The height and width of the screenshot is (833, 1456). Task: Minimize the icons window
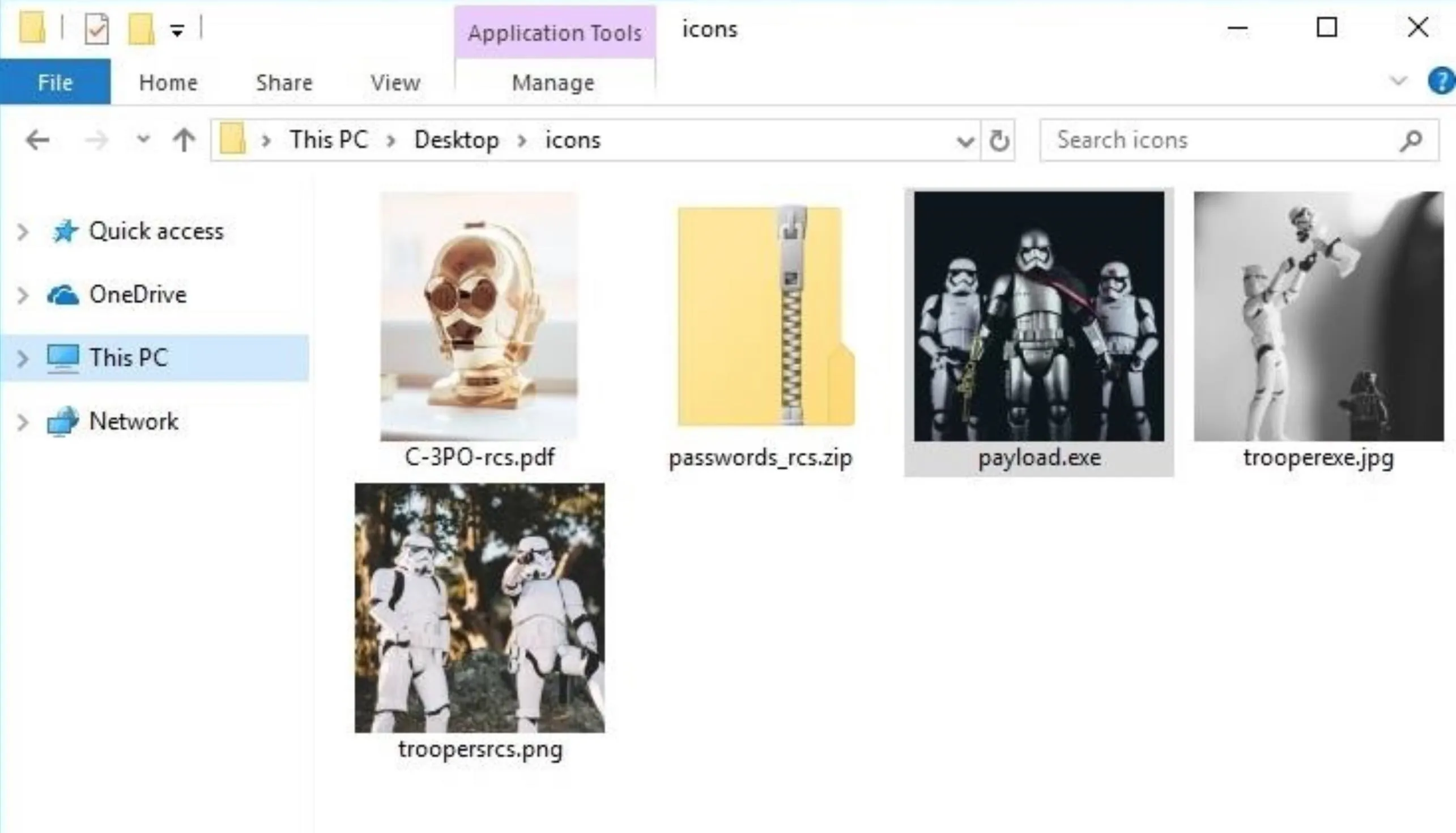pyautogui.click(x=1237, y=27)
